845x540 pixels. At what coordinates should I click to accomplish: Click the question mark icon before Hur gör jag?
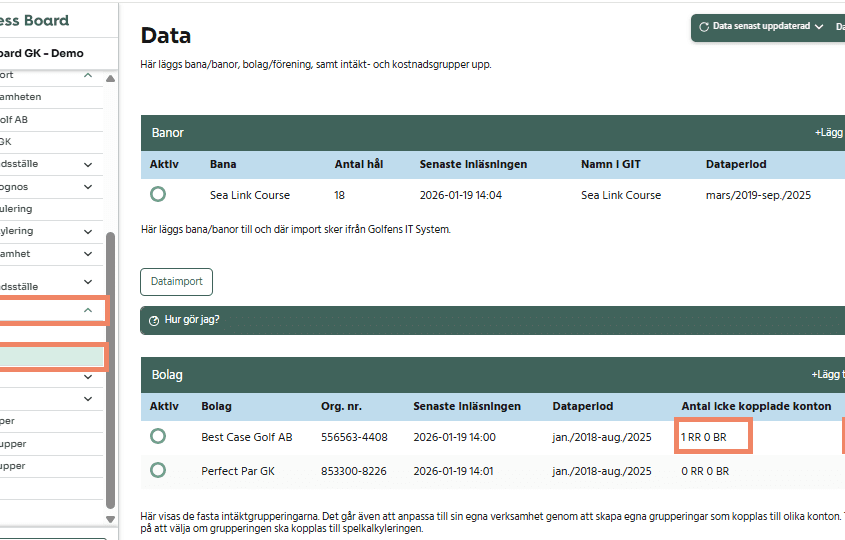point(153,321)
